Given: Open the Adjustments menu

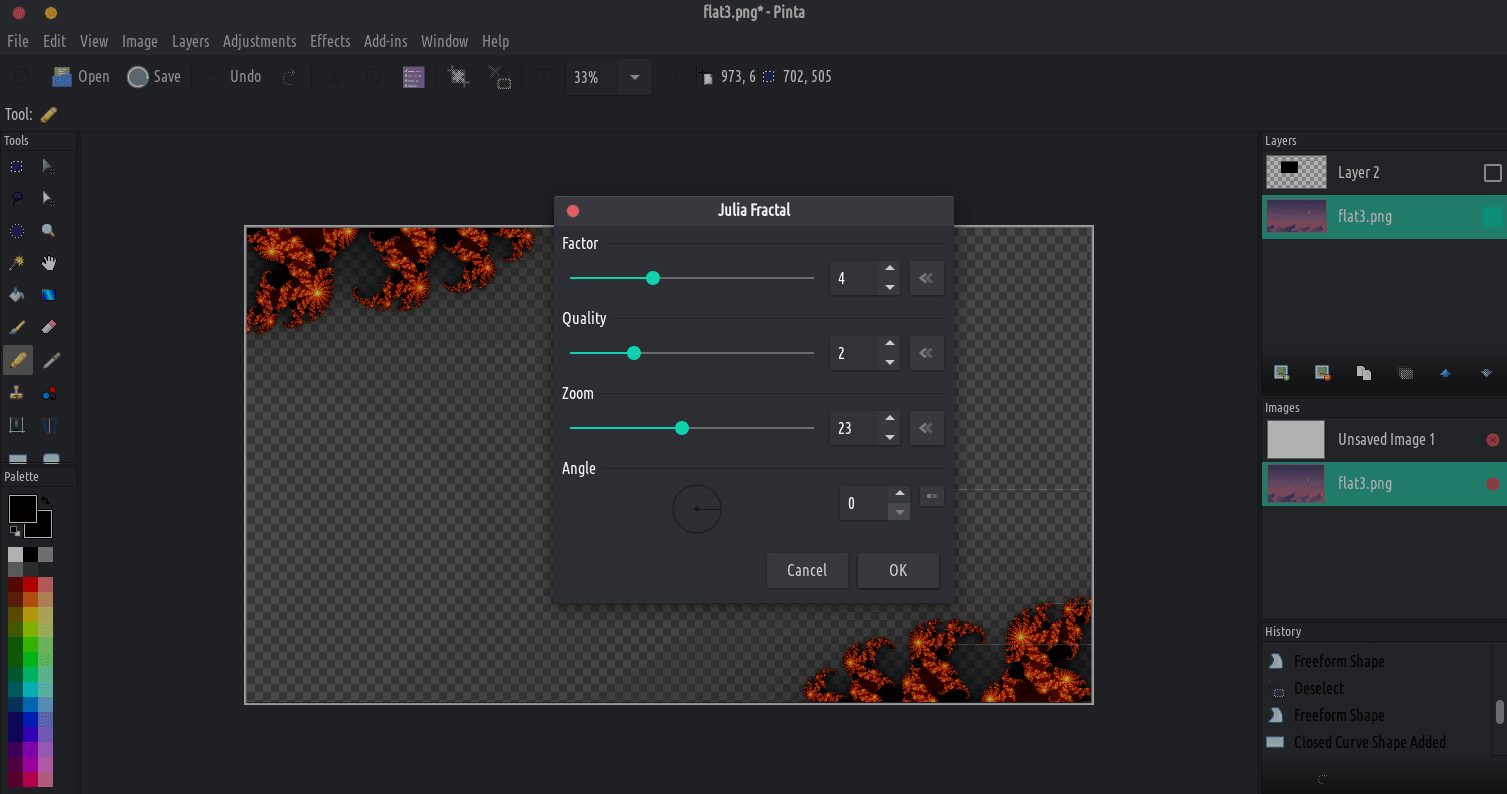Looking at the screenshot, I should click(x=259, y=41).
